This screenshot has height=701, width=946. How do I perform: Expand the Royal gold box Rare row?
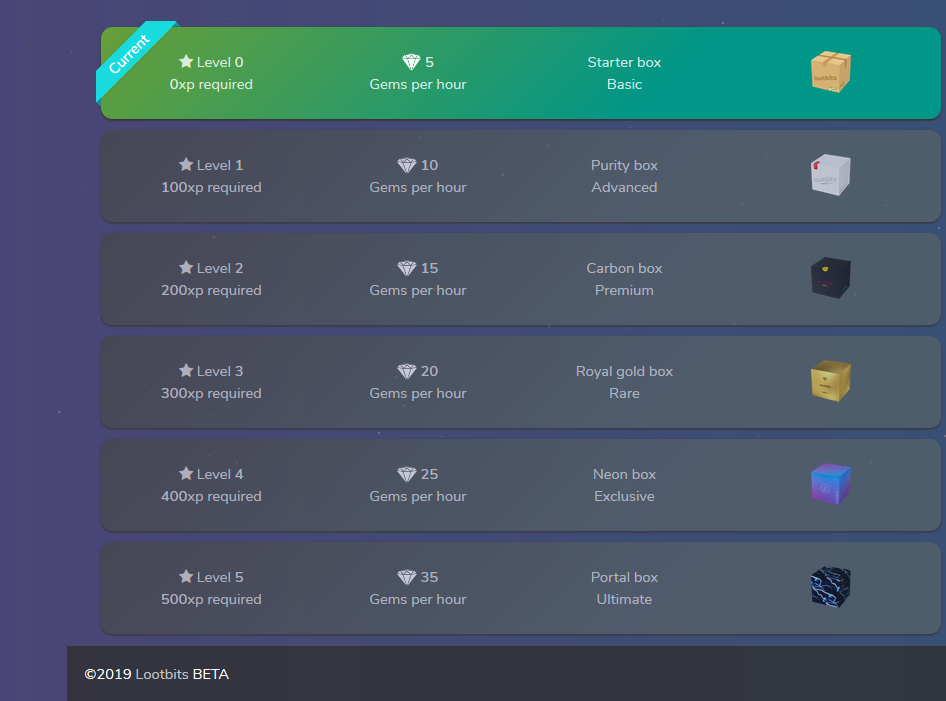tap(520, 382)
